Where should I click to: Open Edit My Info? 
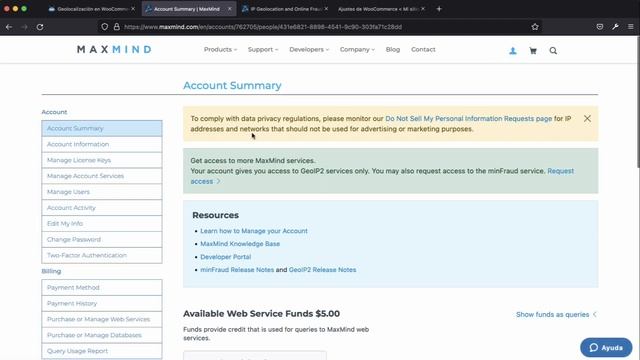(x=102, y=224)
